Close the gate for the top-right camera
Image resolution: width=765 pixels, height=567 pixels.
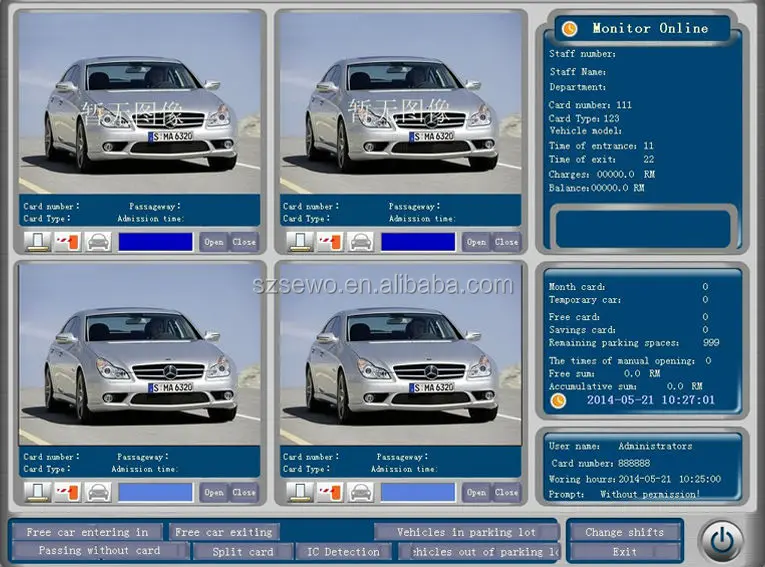[507, 242]
